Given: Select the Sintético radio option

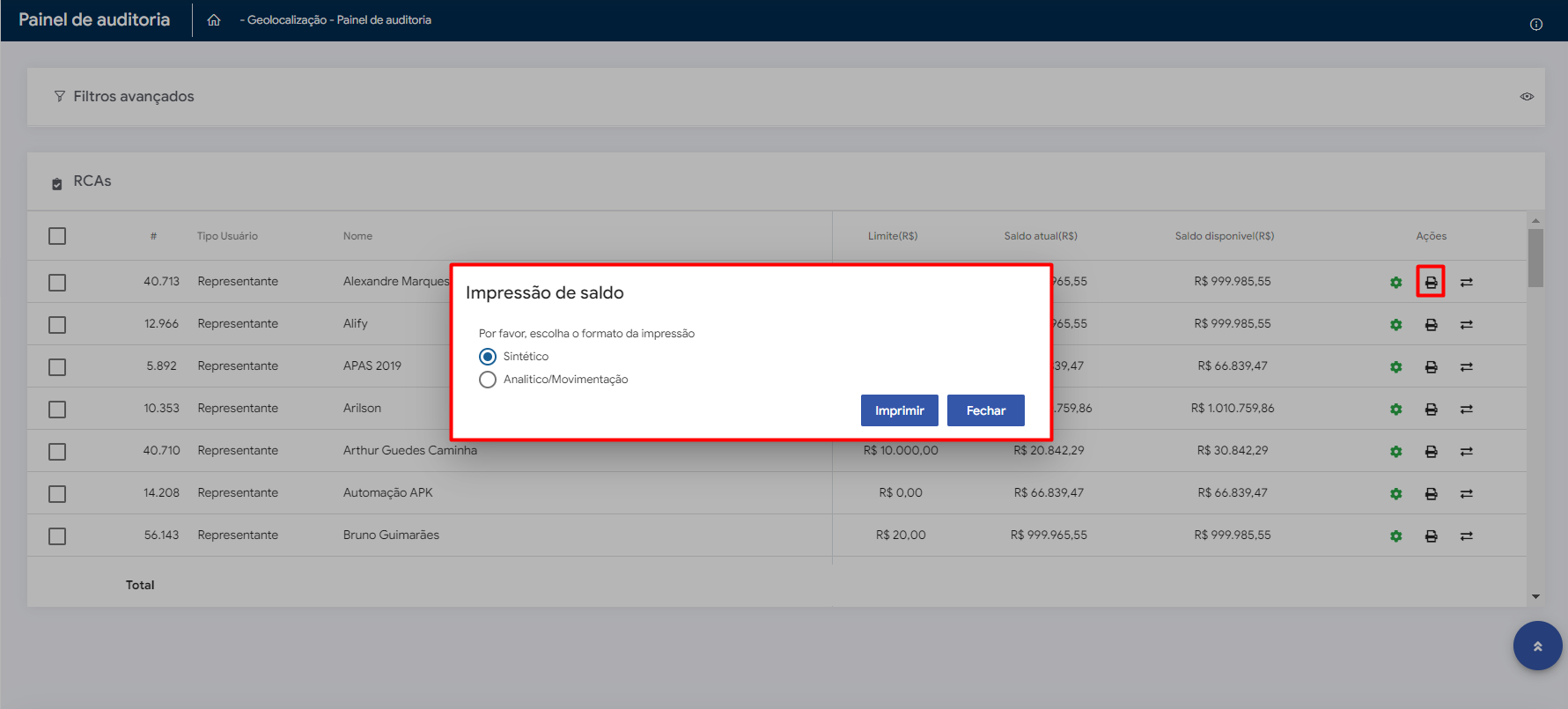Looking at the screenshot, I should click(488, 357).
